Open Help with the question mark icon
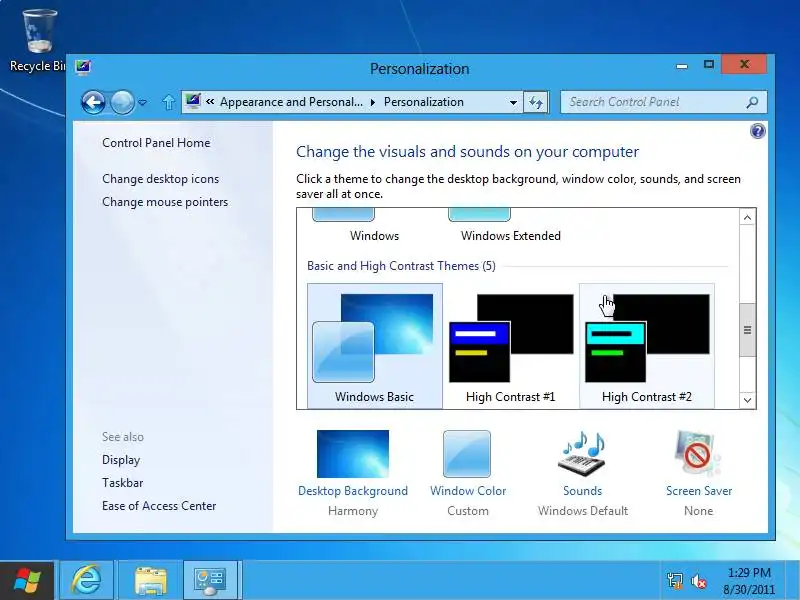800x600 pixels. tap(758, 131)
